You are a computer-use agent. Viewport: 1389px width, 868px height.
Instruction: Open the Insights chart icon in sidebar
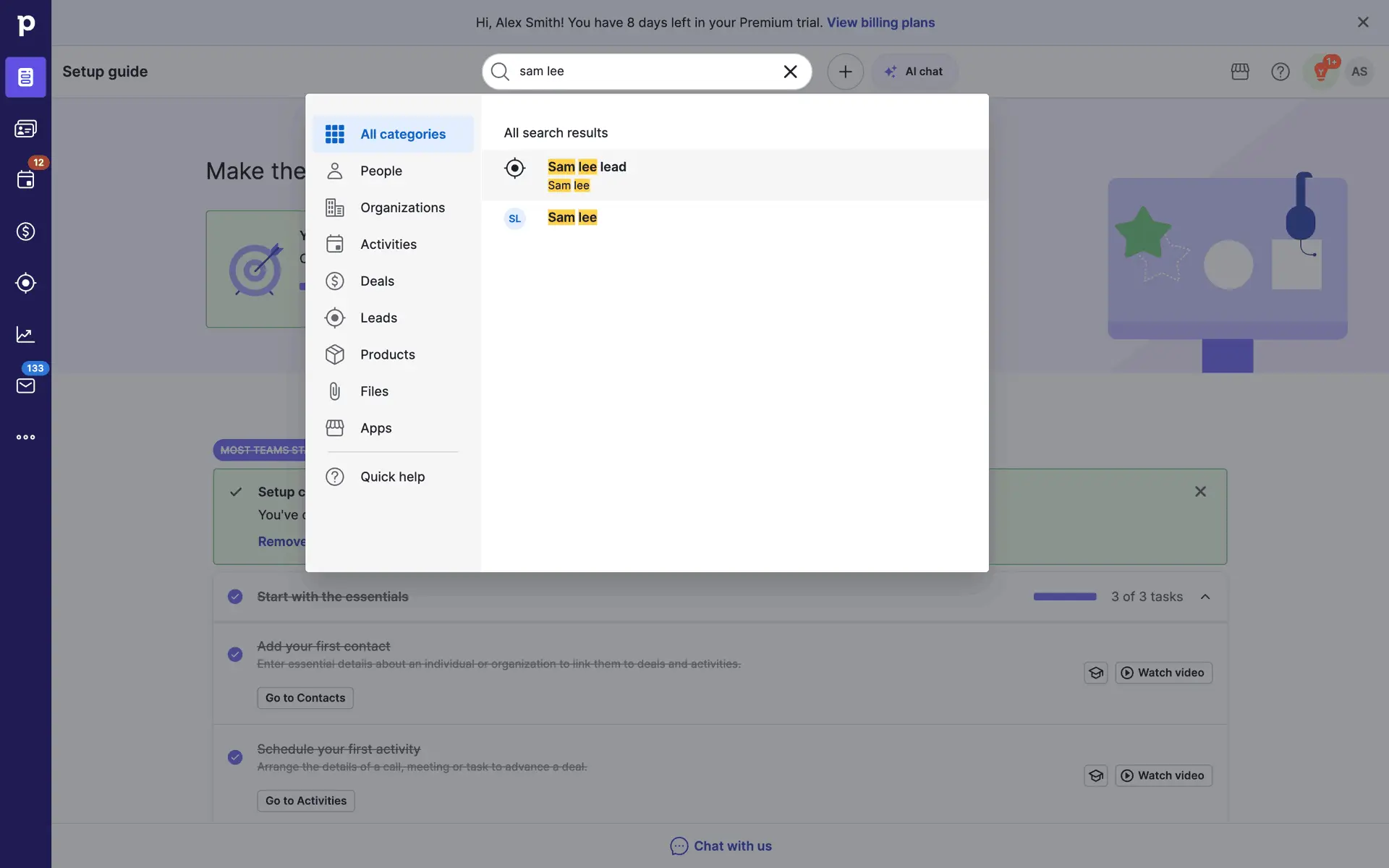pyautogui.click(x=25, y=334)
